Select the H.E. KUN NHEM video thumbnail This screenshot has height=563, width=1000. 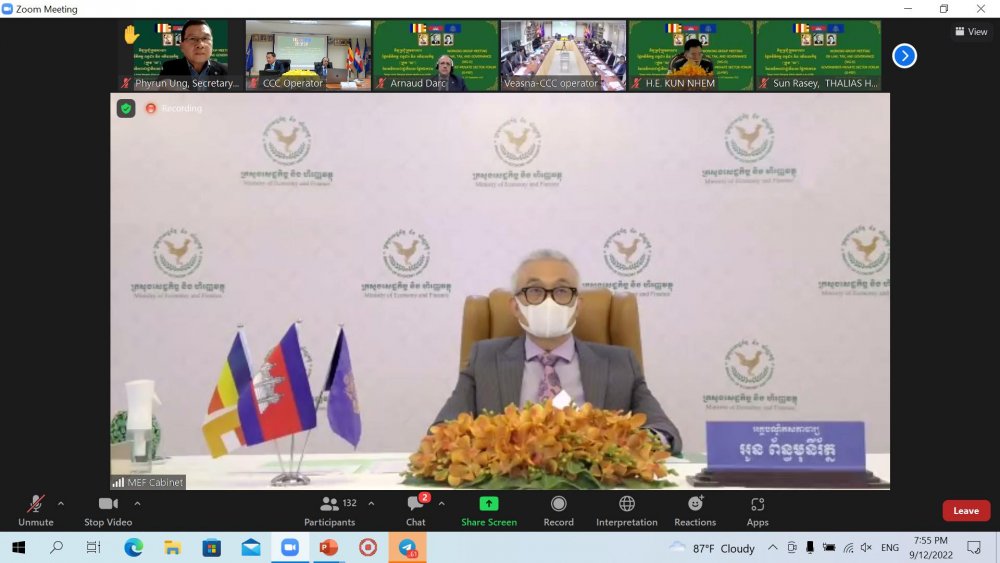coord(691,55)
